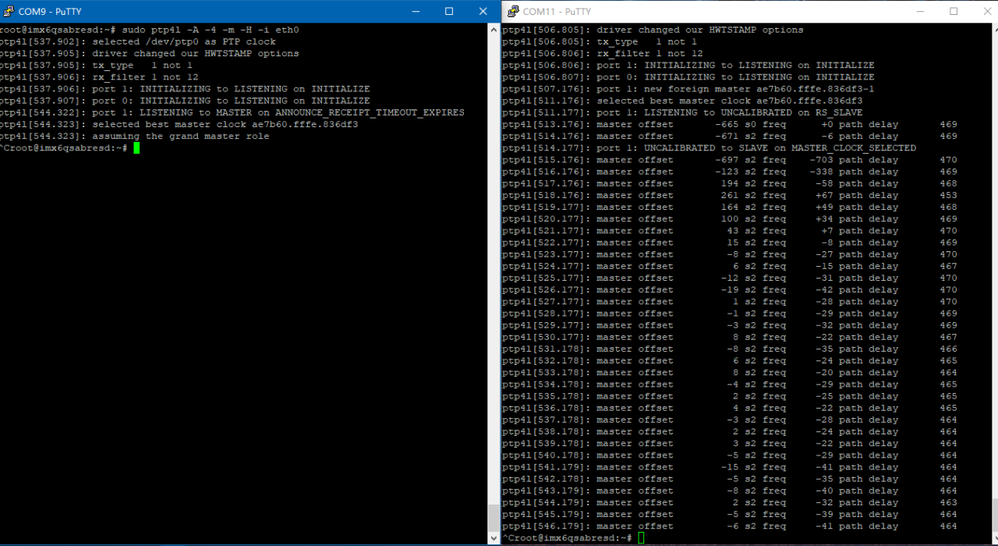Open the COM9 PuTTY system menu icon

tap(8, 11)
